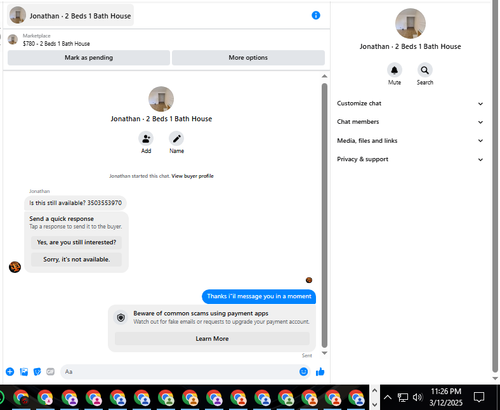Expand Privacy & support section

[x=410, y=159]
